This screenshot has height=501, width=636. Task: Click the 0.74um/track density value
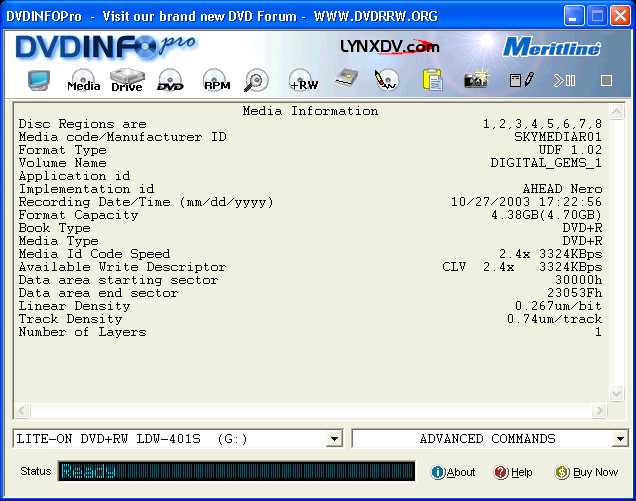554,319
